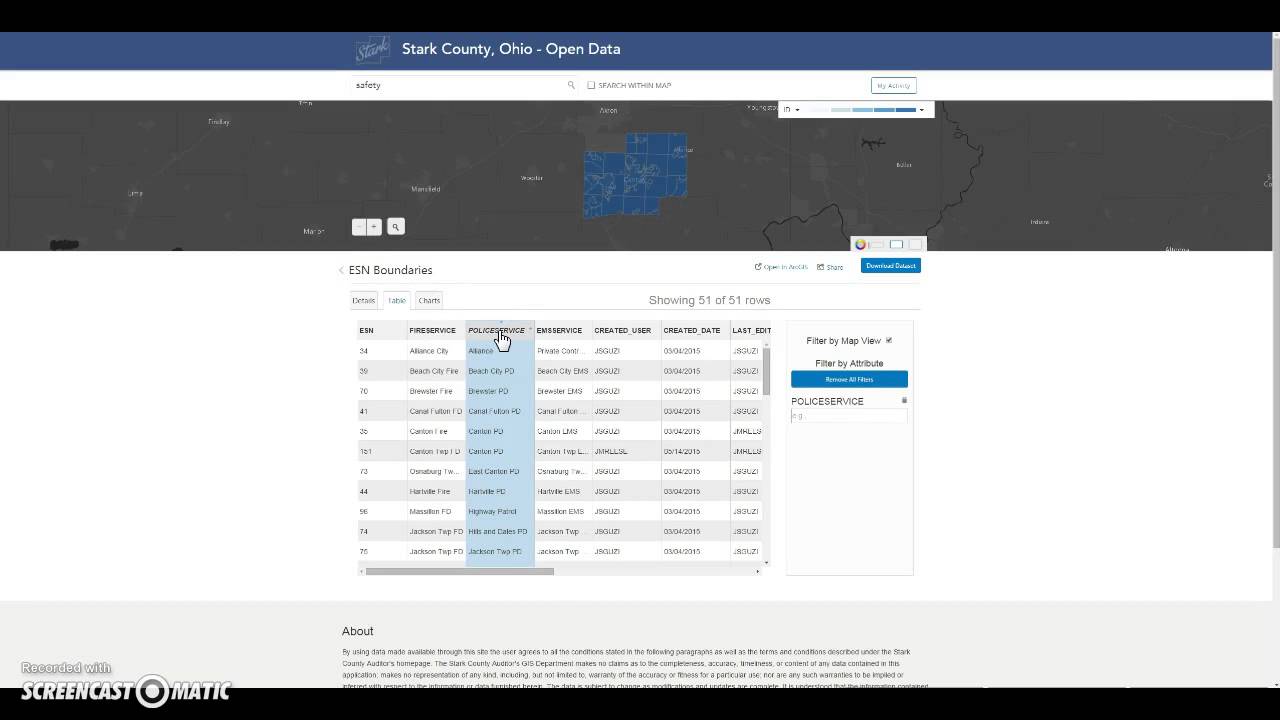Screen dimensions: 1280x720
Task: Zoom out the map with minus button
Action: click(359, 227)
